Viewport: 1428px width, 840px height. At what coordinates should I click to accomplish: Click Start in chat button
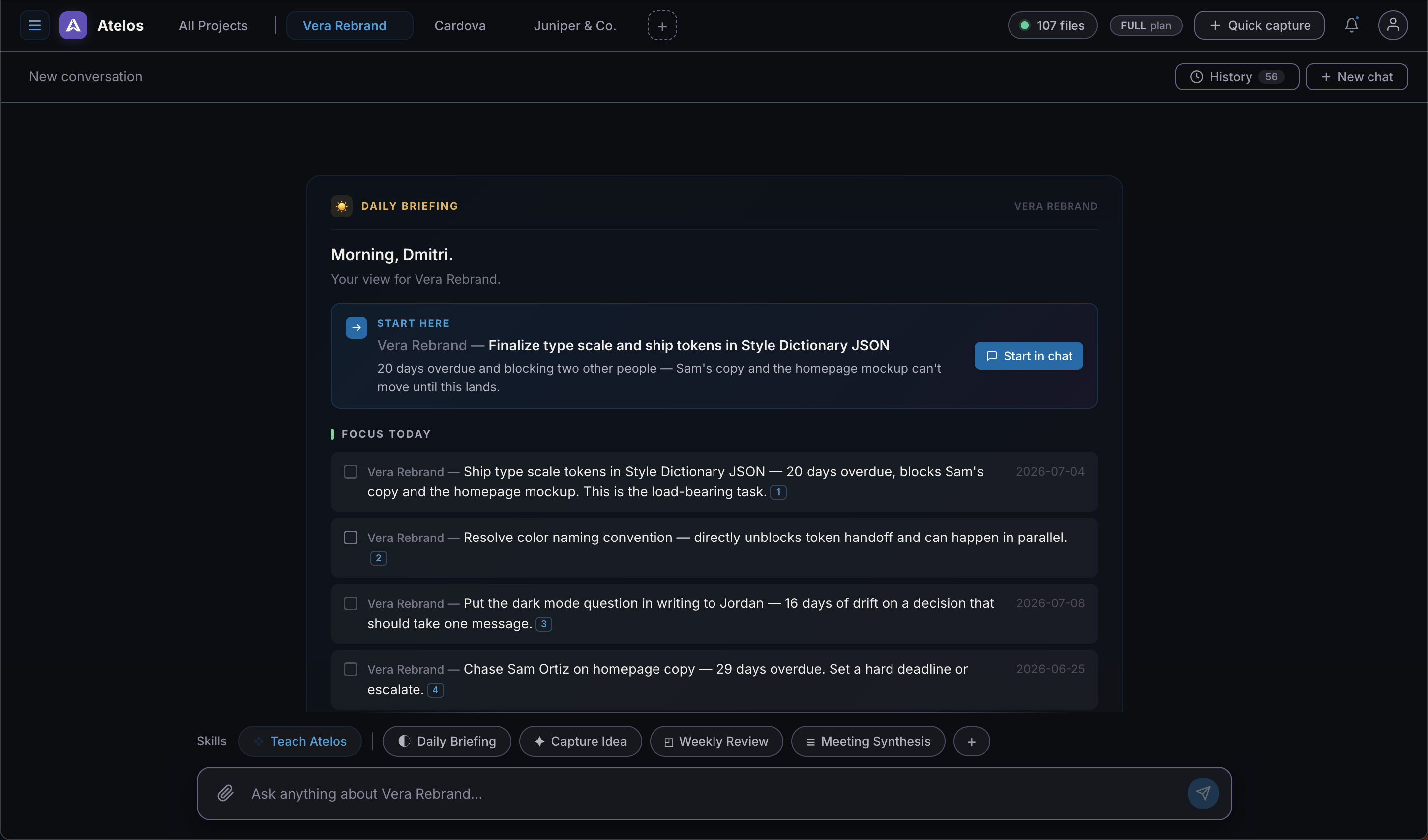tap(1028, 356)
